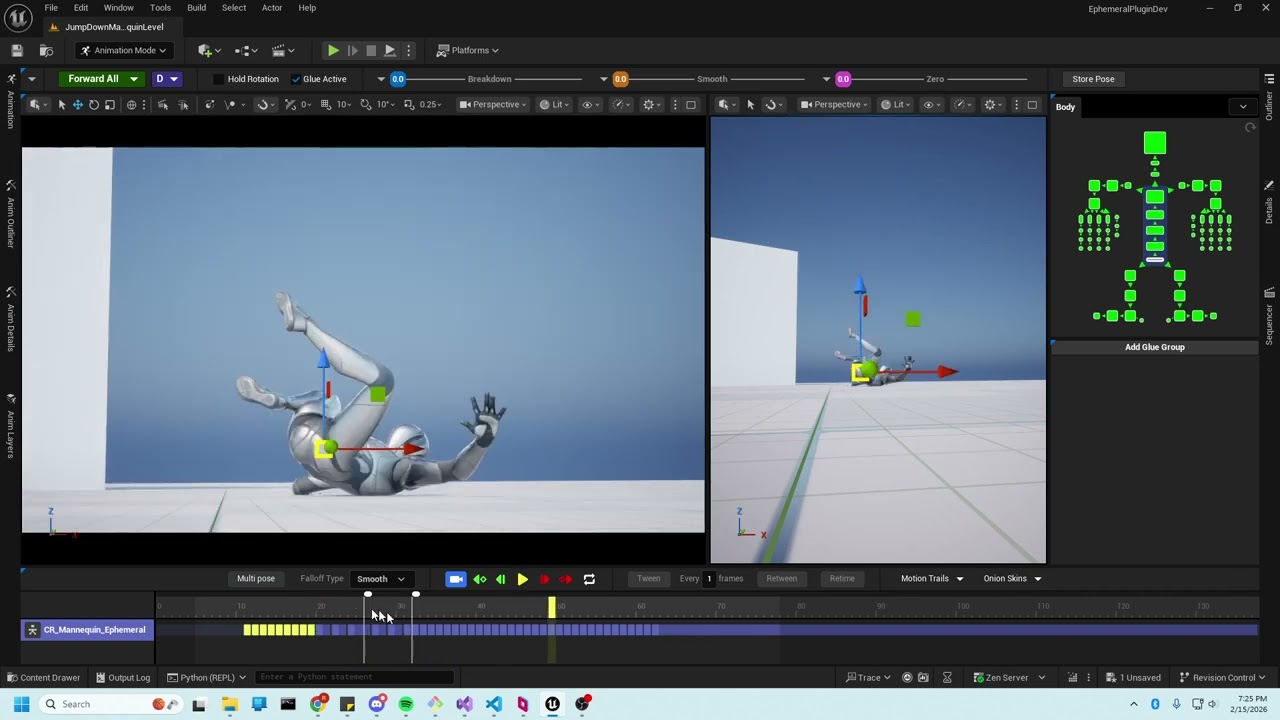Click the world/local coordinate globe icon
Screen dimensions: 1280x720
[131, 104]
